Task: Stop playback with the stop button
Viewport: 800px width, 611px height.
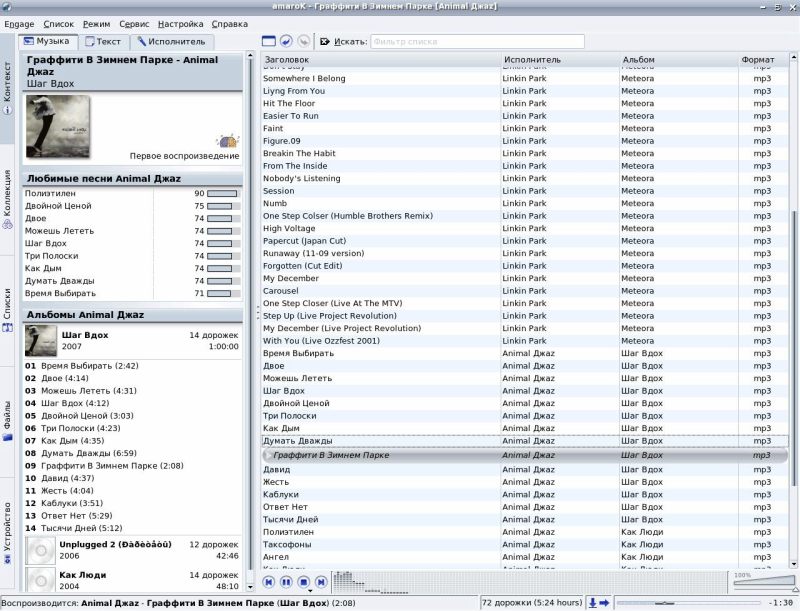Action: point(304,582)
